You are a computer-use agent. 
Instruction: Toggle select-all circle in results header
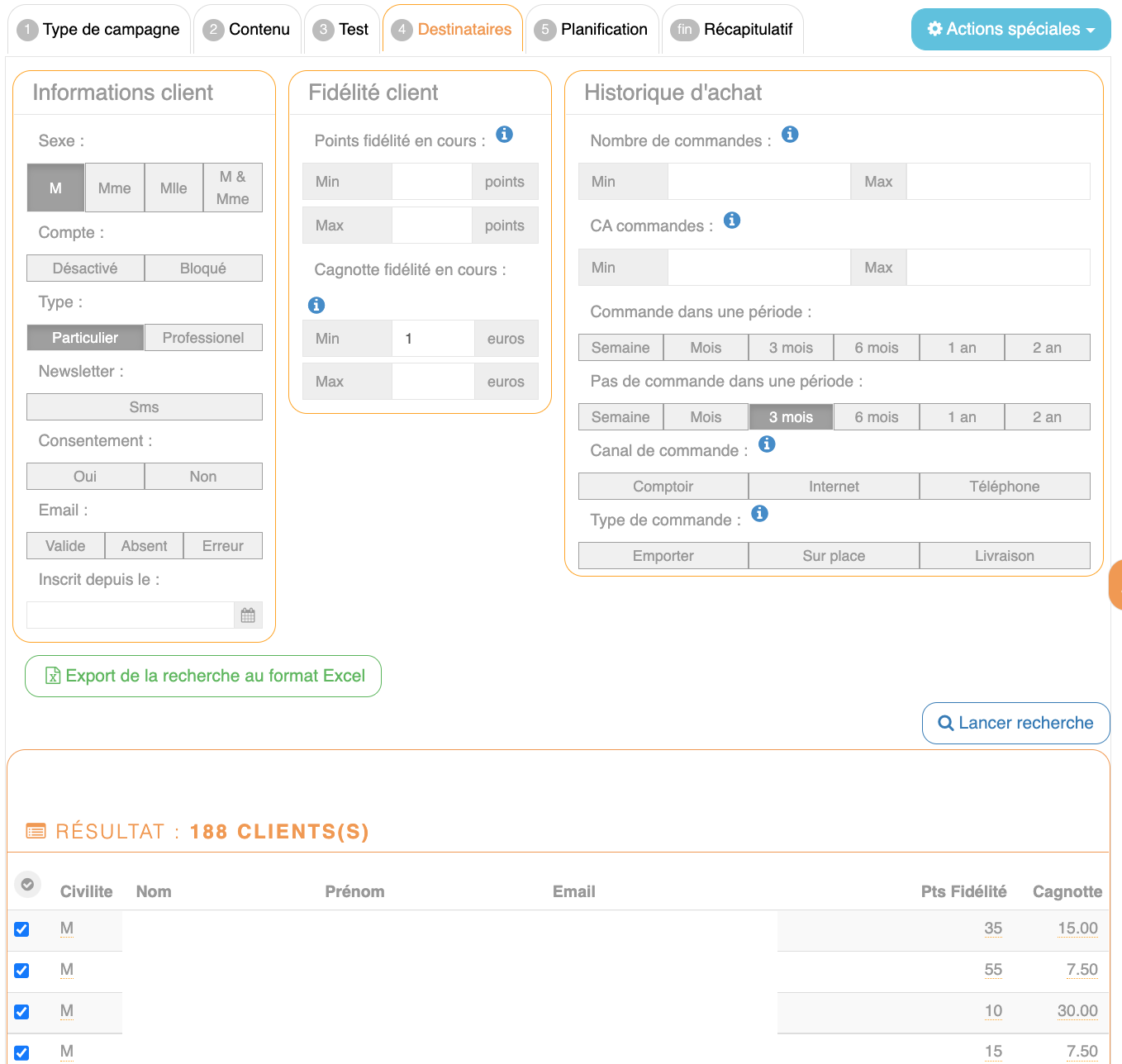[27, 885]
